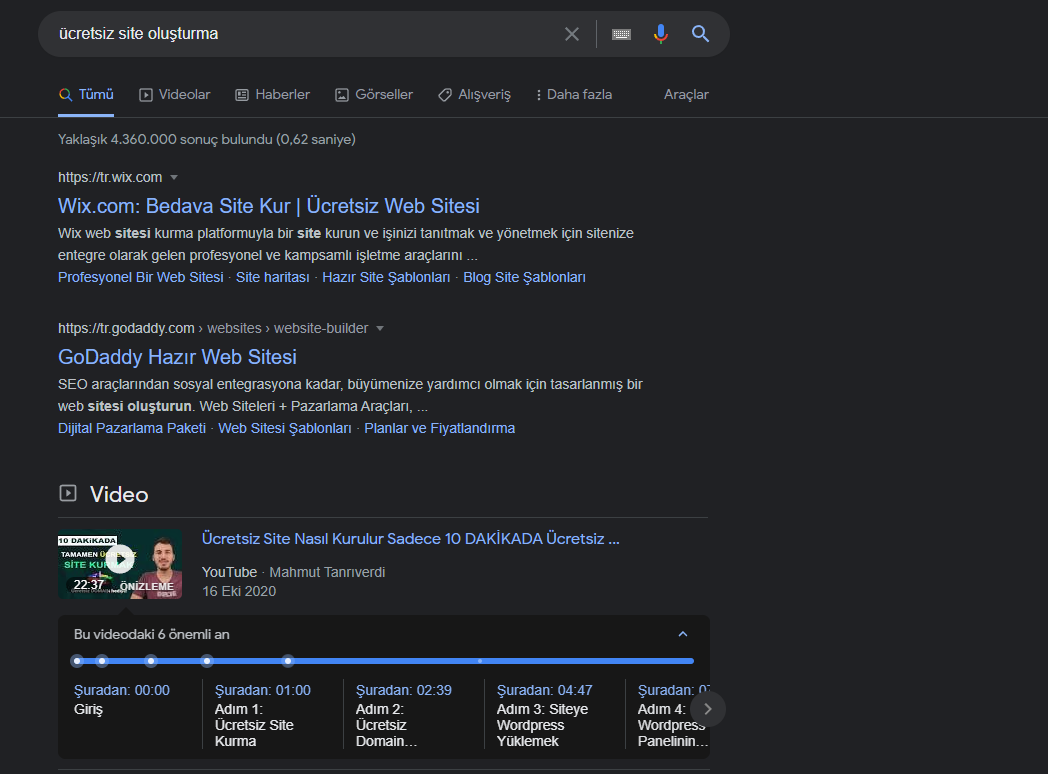Jump to third timeline marker on moments bar
The width and height of the screenshot is (1048, 774).
[x=151, y=661]
